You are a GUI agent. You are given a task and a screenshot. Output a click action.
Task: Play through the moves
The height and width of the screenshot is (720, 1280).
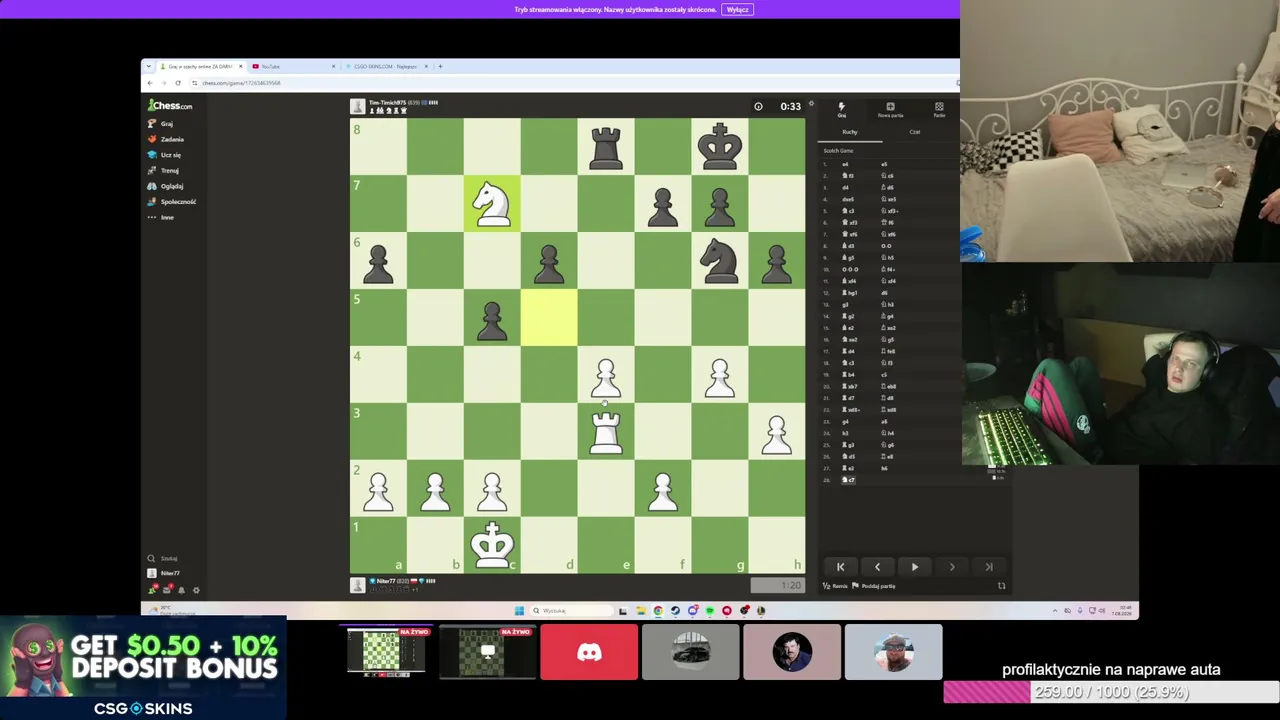tap(914, 567)
